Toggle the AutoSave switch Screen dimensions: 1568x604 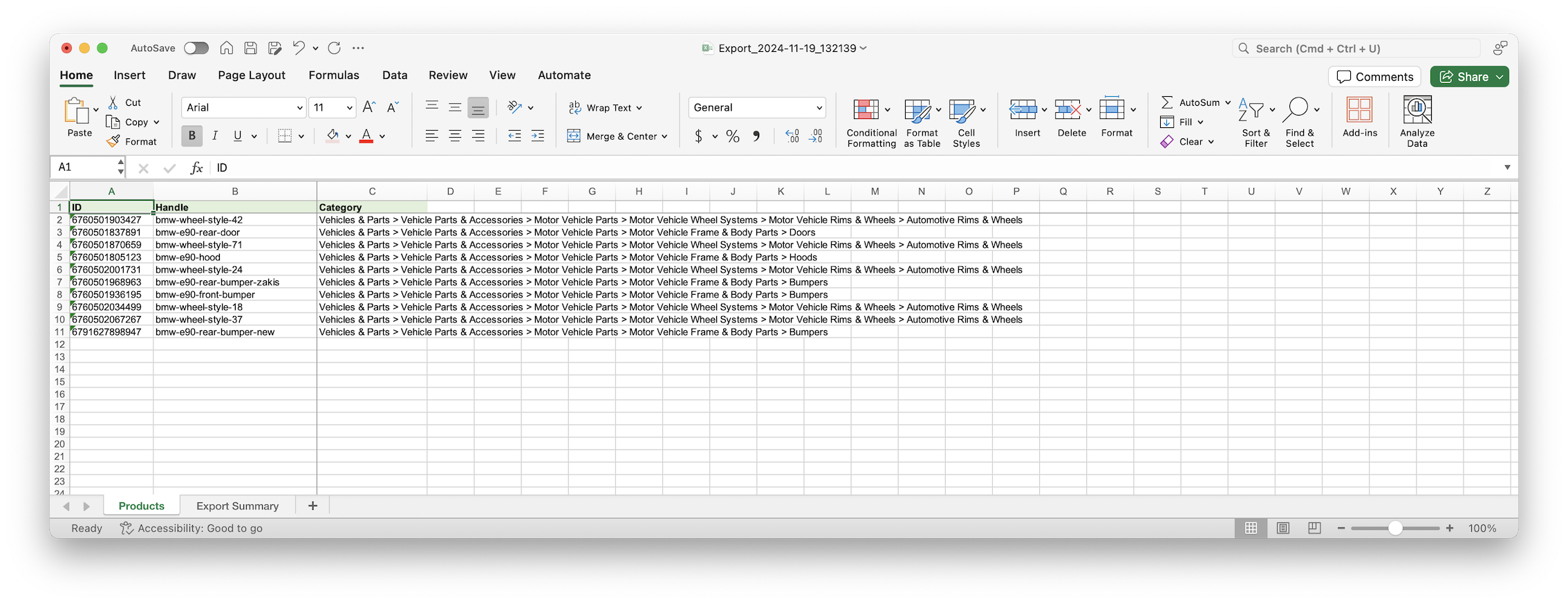(x=196, y=48)
